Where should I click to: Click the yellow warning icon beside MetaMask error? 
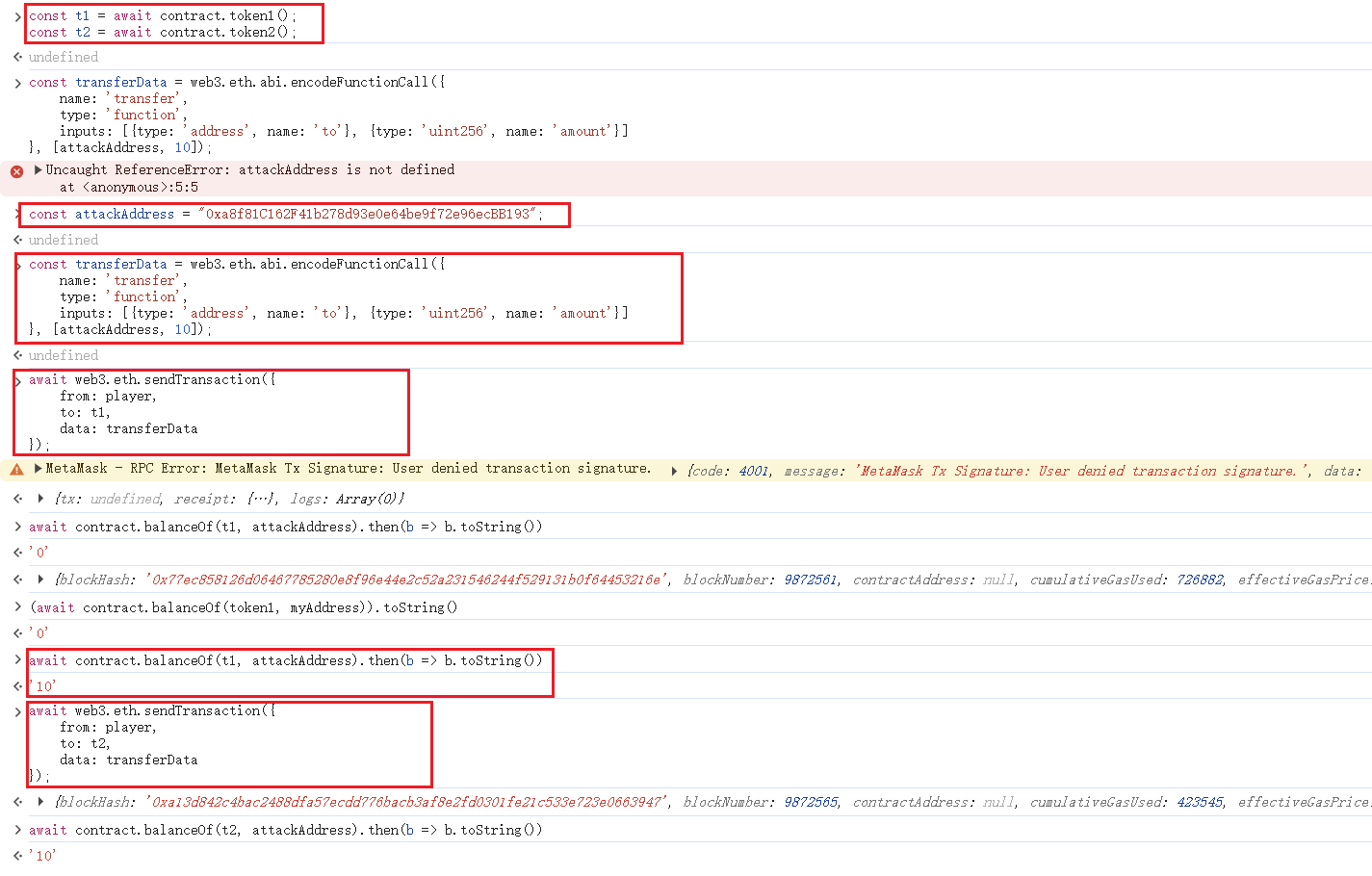[16, 470]
